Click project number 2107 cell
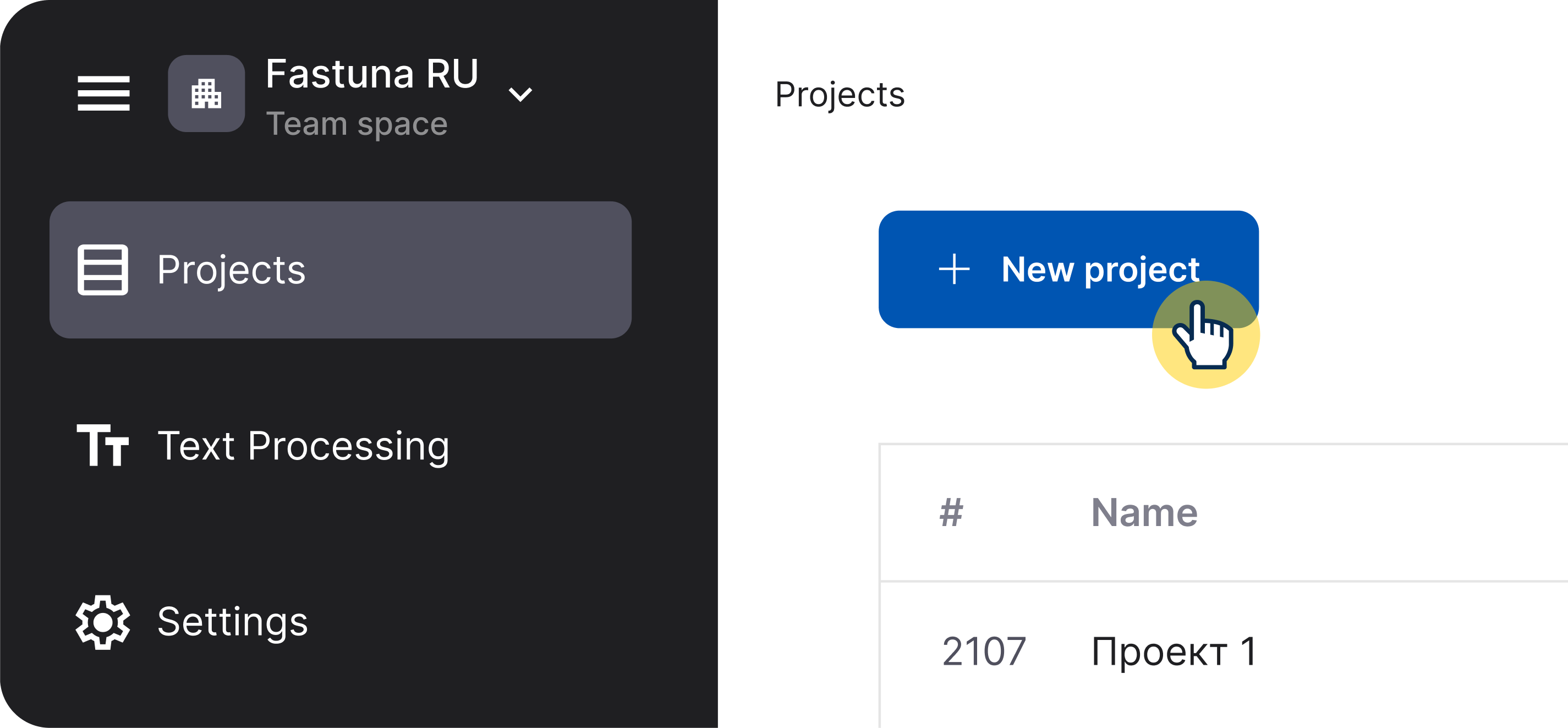This screenshot has height=728, width=1568. [984, 652]
